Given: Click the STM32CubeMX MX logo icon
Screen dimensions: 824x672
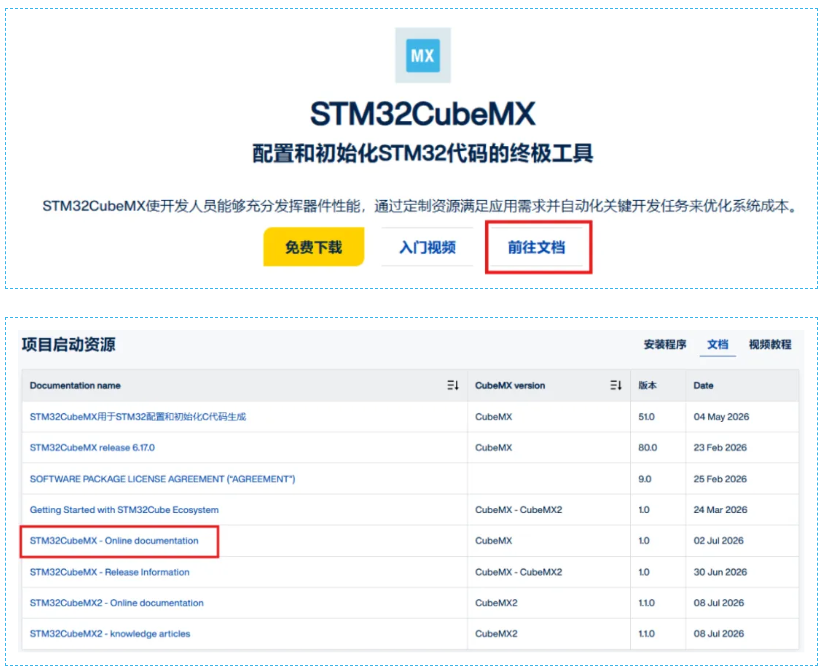Looking at the screenshot, I should click(423, 55).
